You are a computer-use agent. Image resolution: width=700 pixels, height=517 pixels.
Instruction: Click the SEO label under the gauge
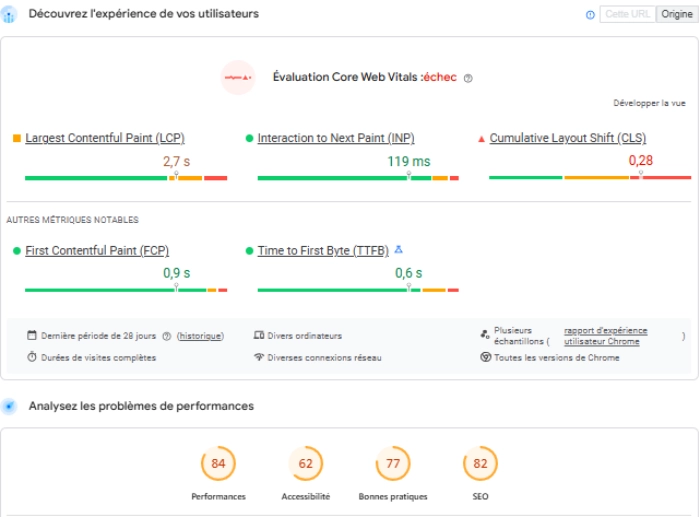click(480, 496)
